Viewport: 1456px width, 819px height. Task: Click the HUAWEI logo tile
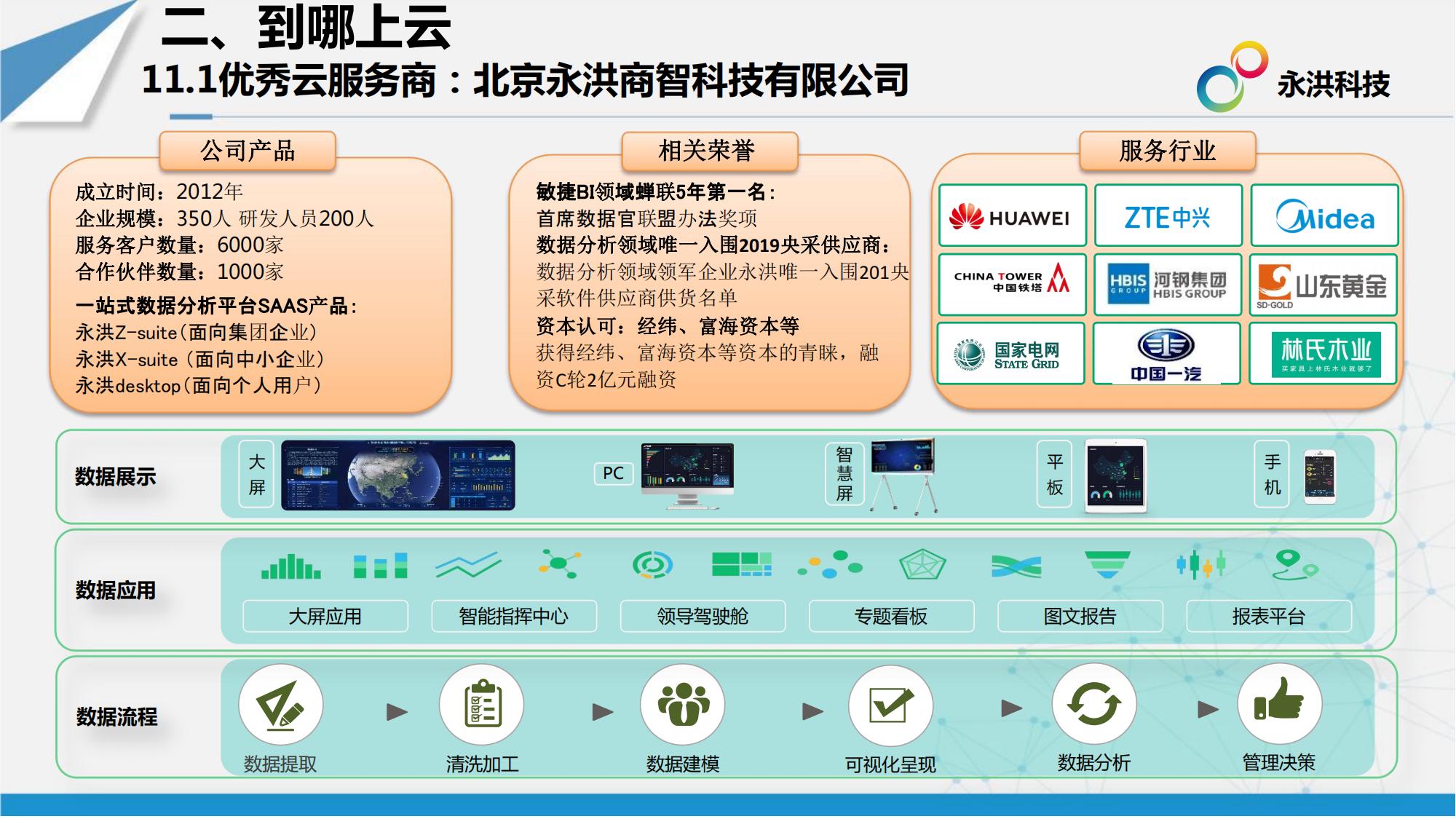pyautogui.click(x=1012, y=215)
